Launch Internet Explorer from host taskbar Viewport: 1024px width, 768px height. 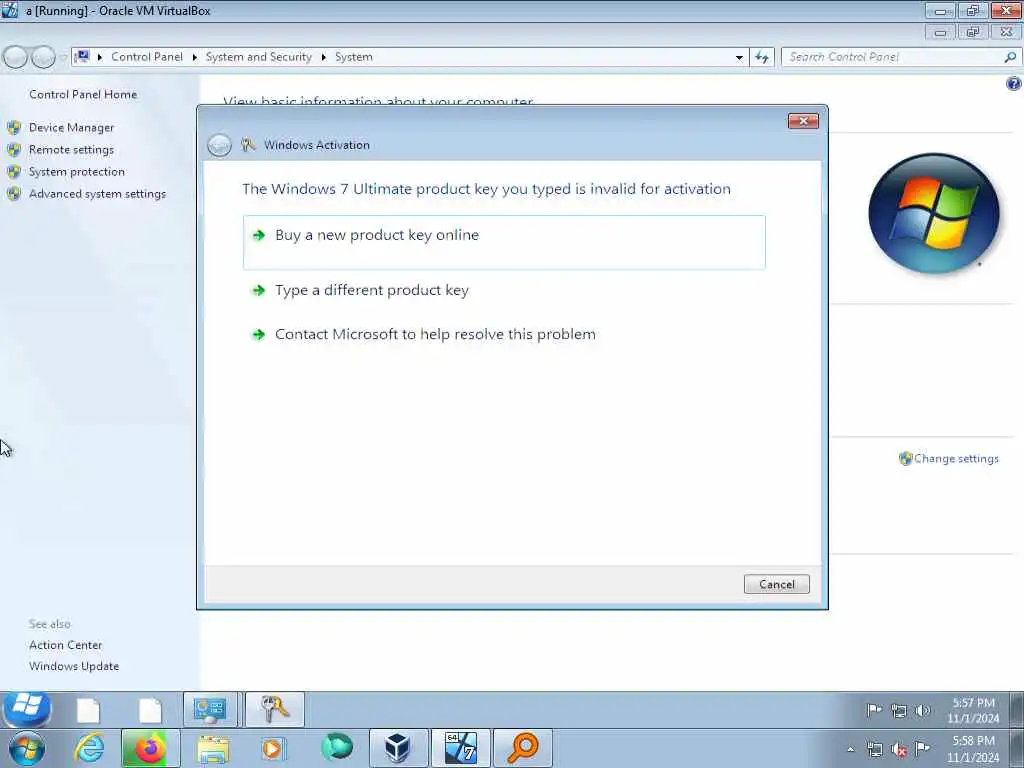click(89, 748)
